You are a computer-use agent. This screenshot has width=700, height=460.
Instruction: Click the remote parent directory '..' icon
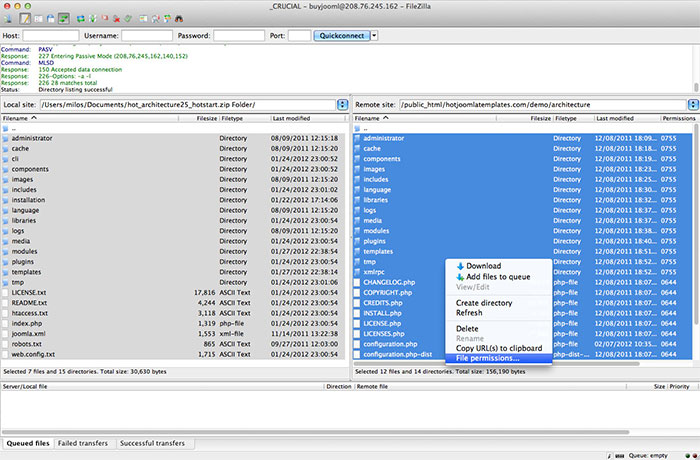coord(357,129)
